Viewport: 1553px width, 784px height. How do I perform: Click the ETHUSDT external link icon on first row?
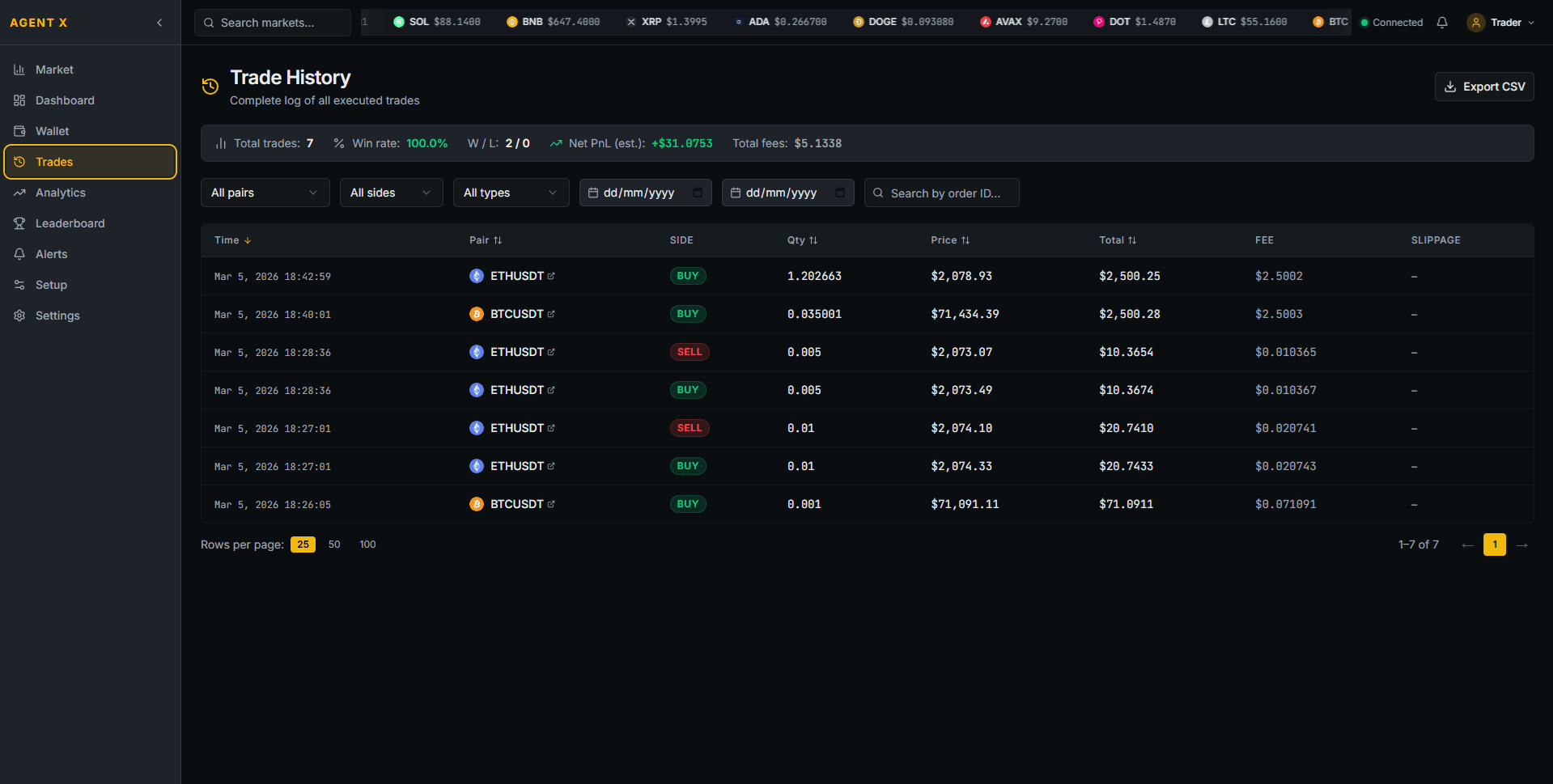pyautogui.click(x=551, y=275)
